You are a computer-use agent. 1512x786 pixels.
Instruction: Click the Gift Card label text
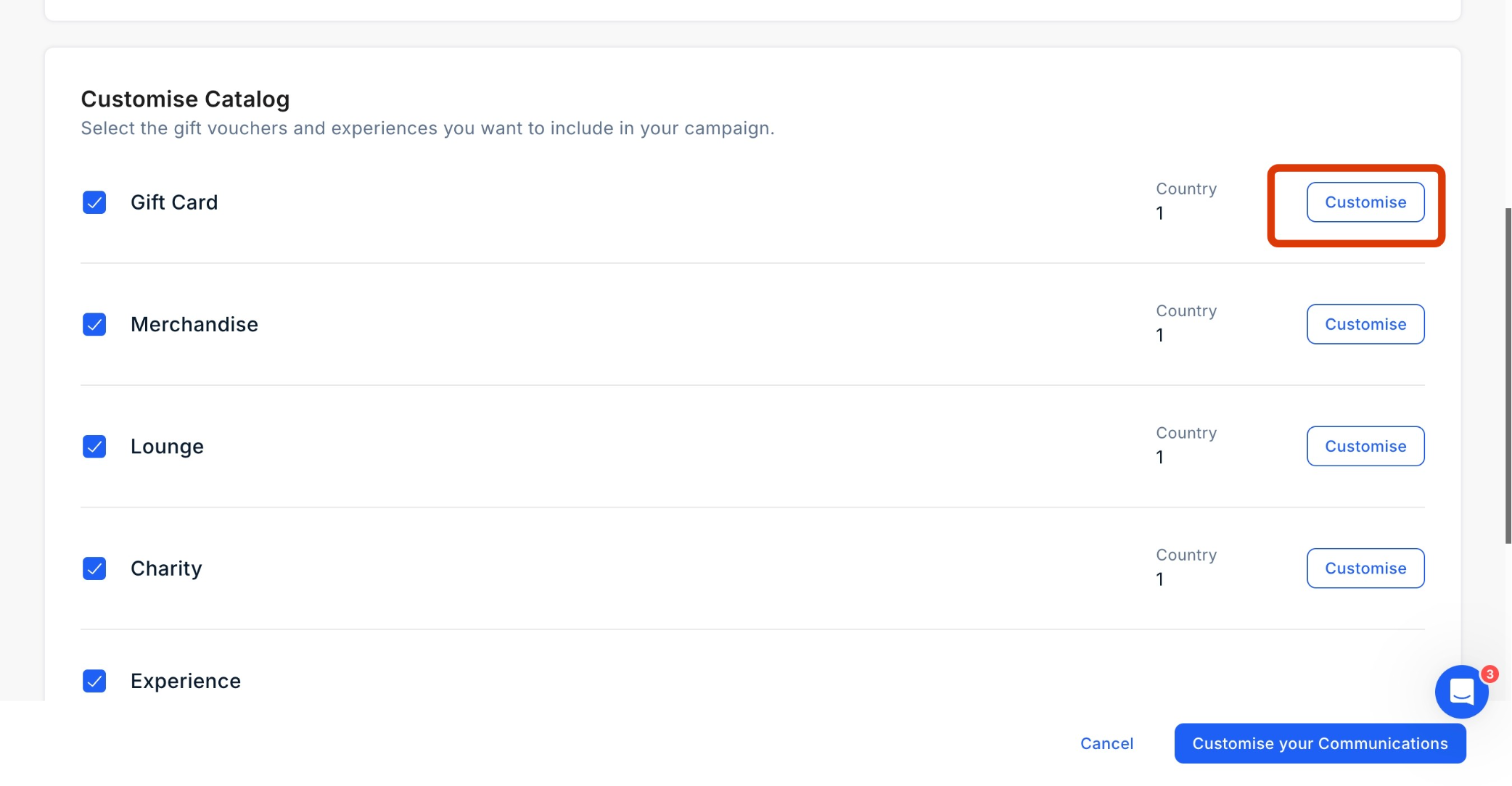click(174, 202)
